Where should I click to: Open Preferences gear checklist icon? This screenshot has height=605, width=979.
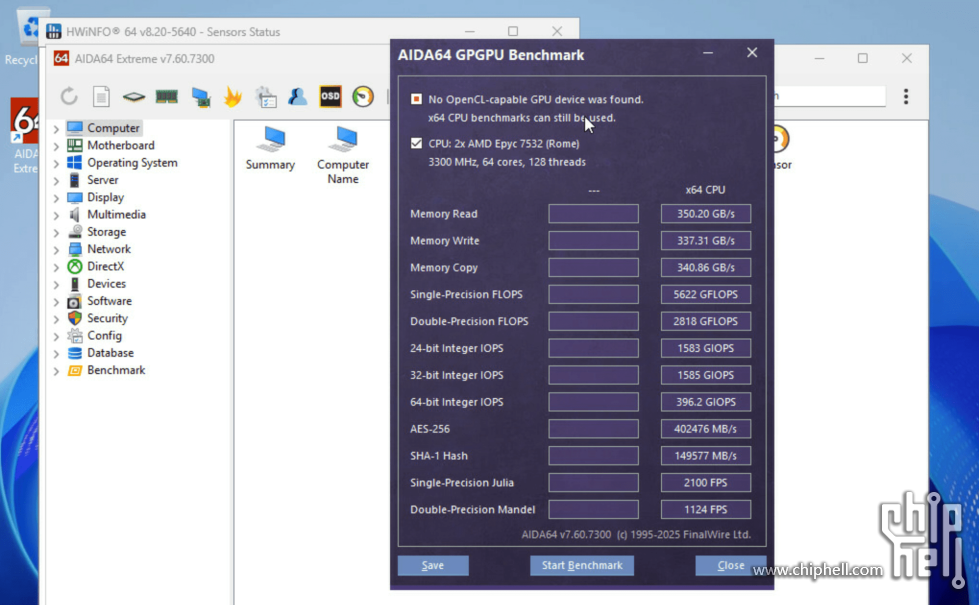coord(266,97)
